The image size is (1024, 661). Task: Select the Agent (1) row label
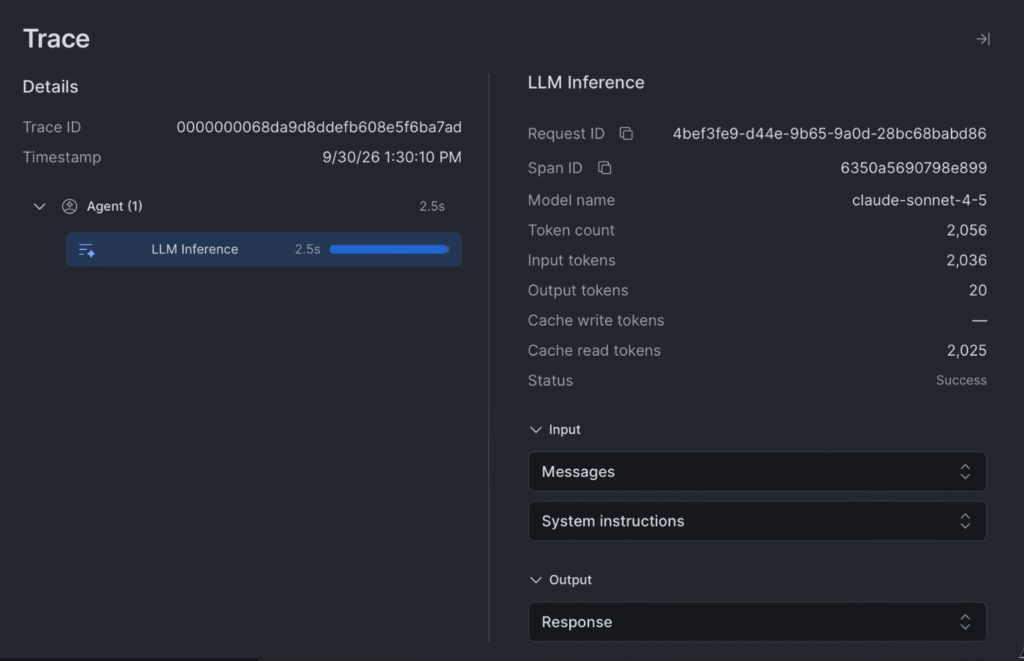[x=114, y=206]
